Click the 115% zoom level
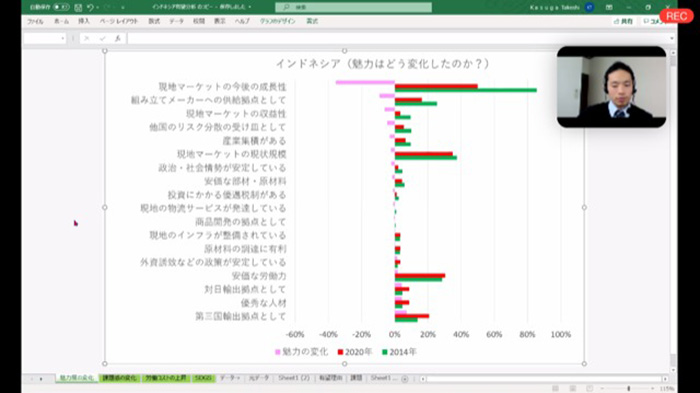700x393 pixels. [x=667, y=389]
